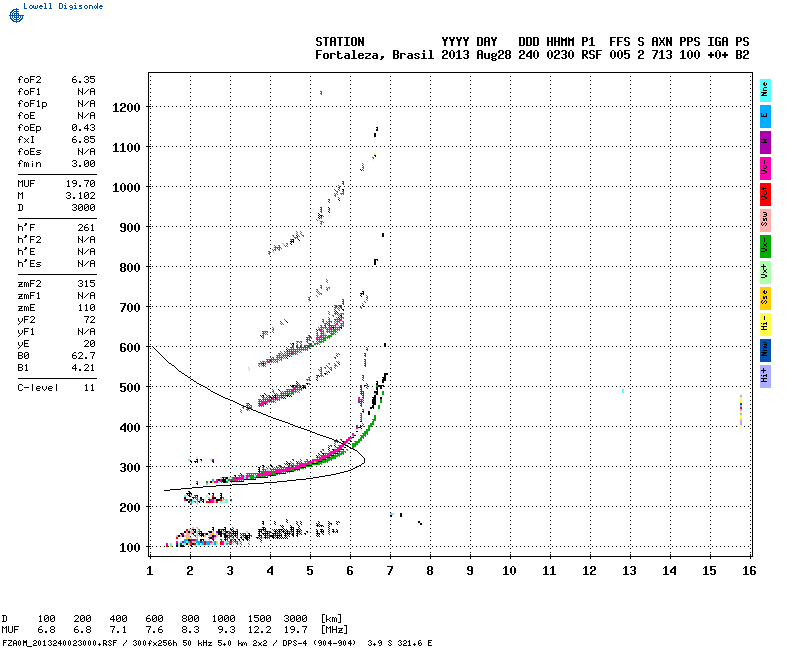Screen dimensions: 800x650
Task: Click the P1 value RSF
Action: (x=591, y=55)
